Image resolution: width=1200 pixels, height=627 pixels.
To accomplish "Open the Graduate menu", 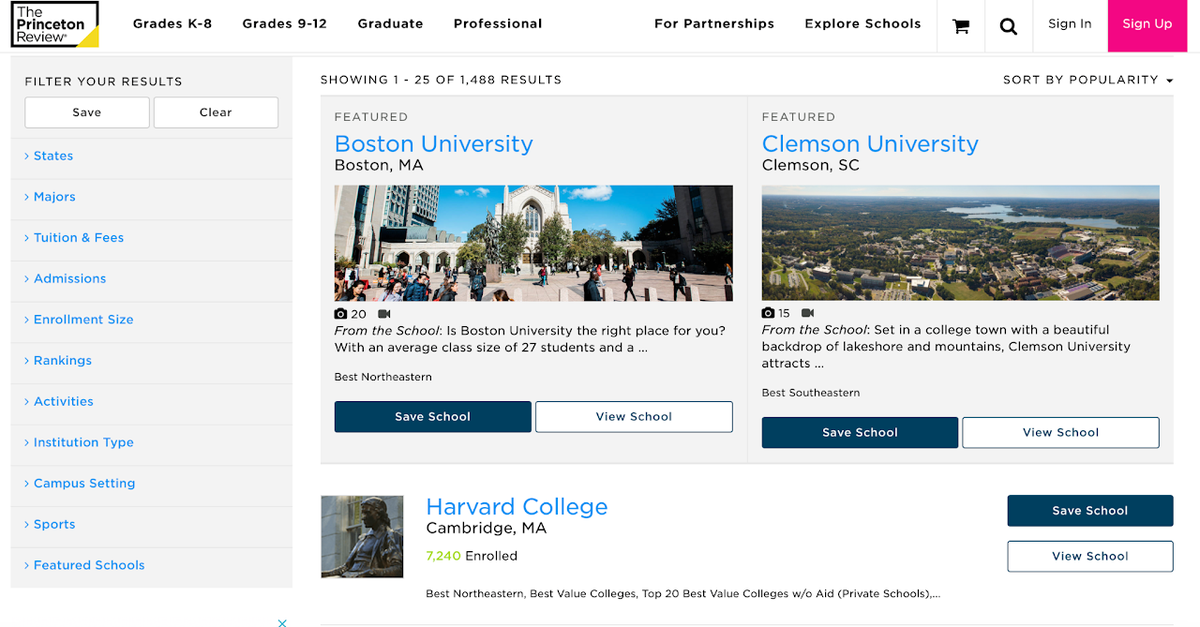I will click(x=390, y=23).
